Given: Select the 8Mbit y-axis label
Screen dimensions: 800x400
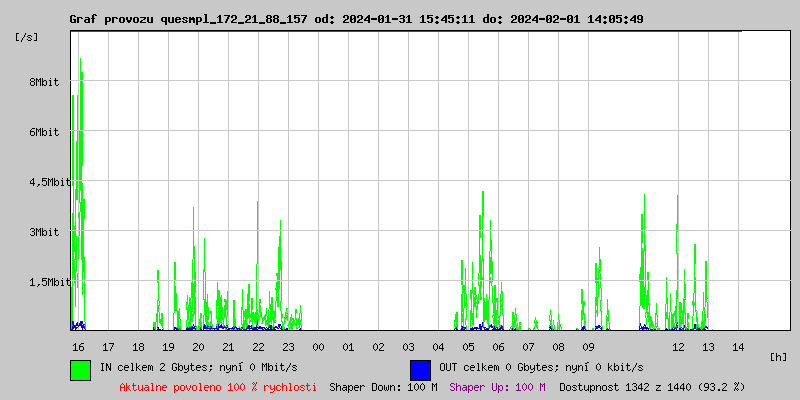Looking at the screenshot, I should [44, 82].
